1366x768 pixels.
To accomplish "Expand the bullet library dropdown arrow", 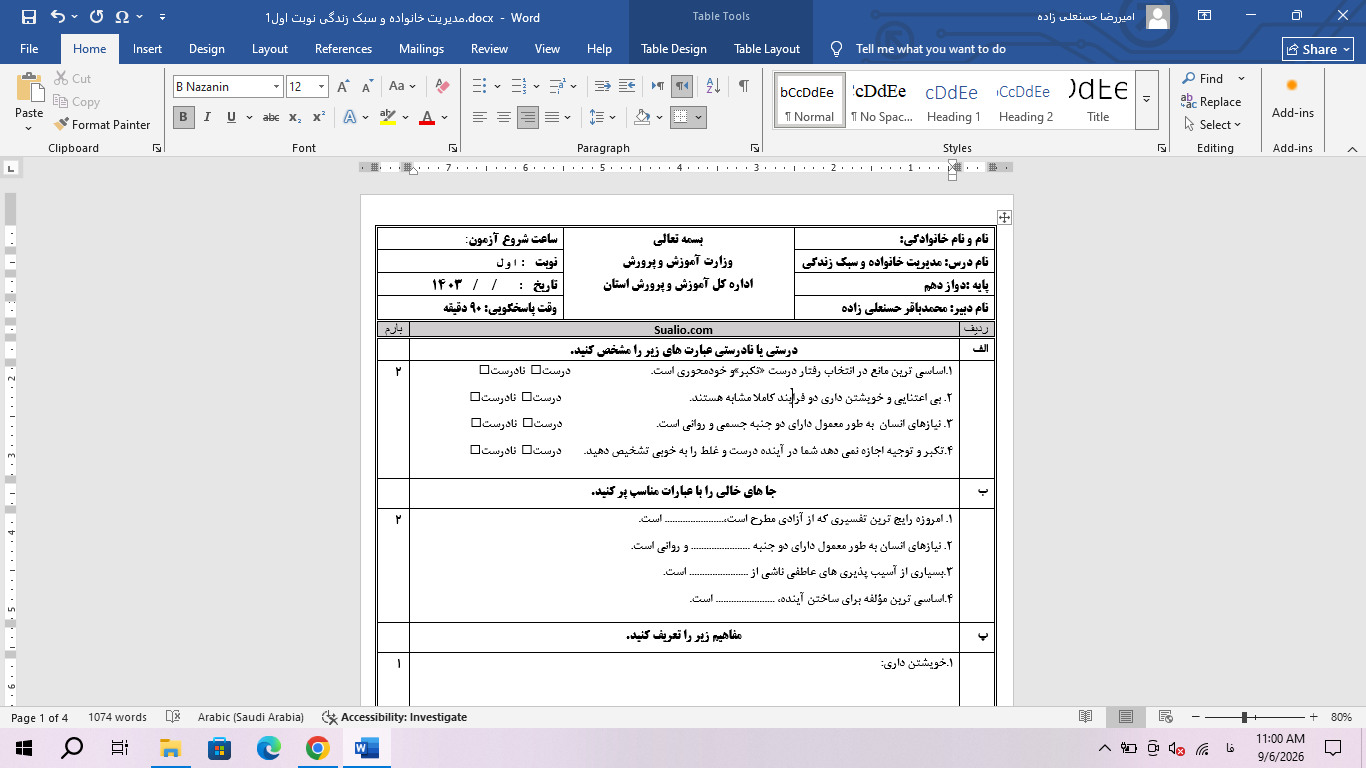I will coord(496,87).
